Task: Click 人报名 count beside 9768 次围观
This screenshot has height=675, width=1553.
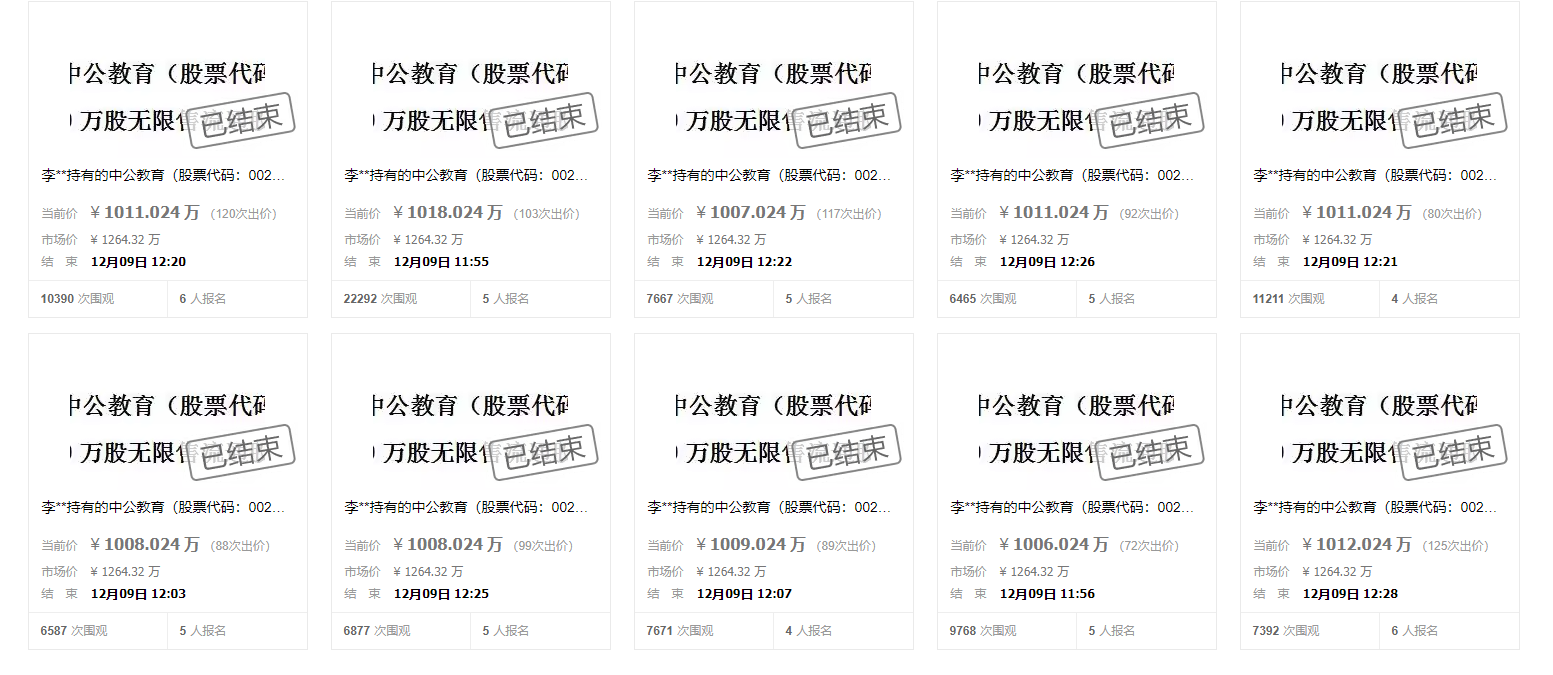Action: coord(1112,631)
